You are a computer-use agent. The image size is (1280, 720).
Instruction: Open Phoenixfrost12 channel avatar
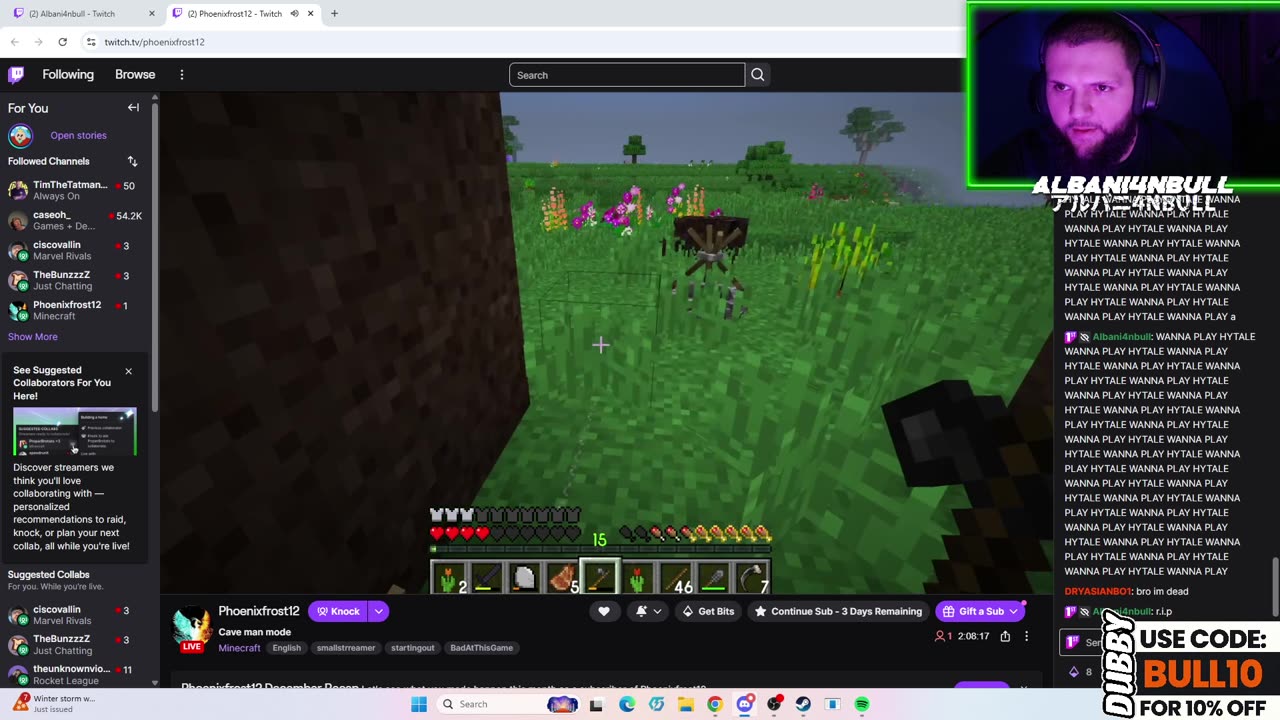pyautogui.click(x=192, y=627)
